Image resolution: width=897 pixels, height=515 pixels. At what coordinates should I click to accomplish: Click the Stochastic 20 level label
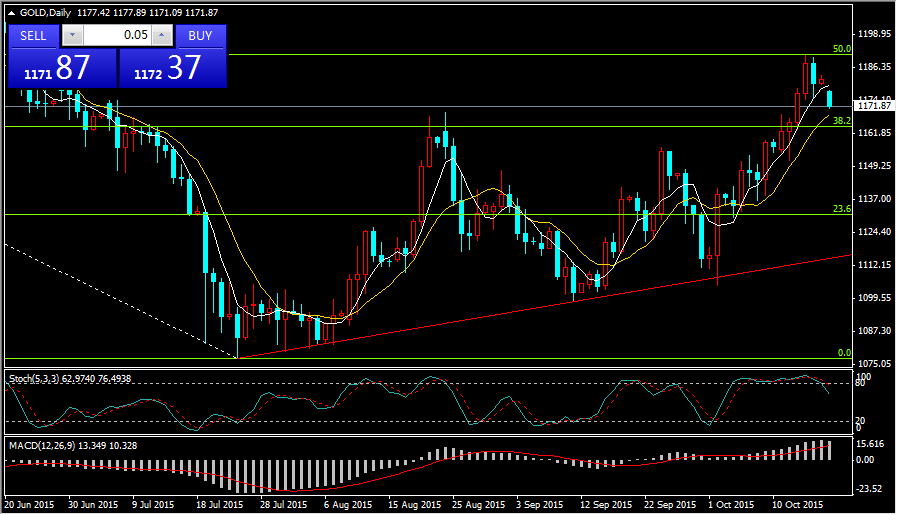860,421
